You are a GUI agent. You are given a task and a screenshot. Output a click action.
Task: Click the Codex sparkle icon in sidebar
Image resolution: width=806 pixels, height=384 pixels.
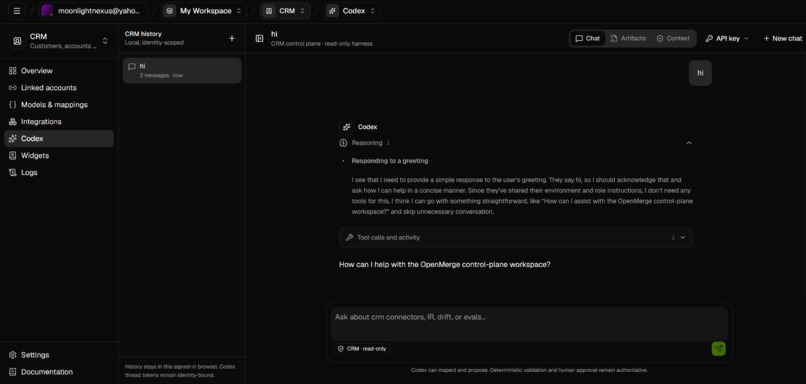click(x=13, y=138)
